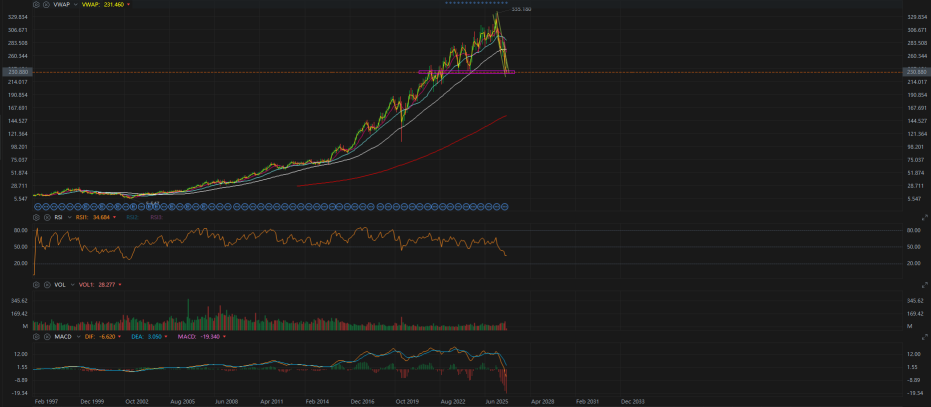The height and width of the screenshot is (407, 931).
Task: Click the round icon next to MACD label
Action: 47,336
